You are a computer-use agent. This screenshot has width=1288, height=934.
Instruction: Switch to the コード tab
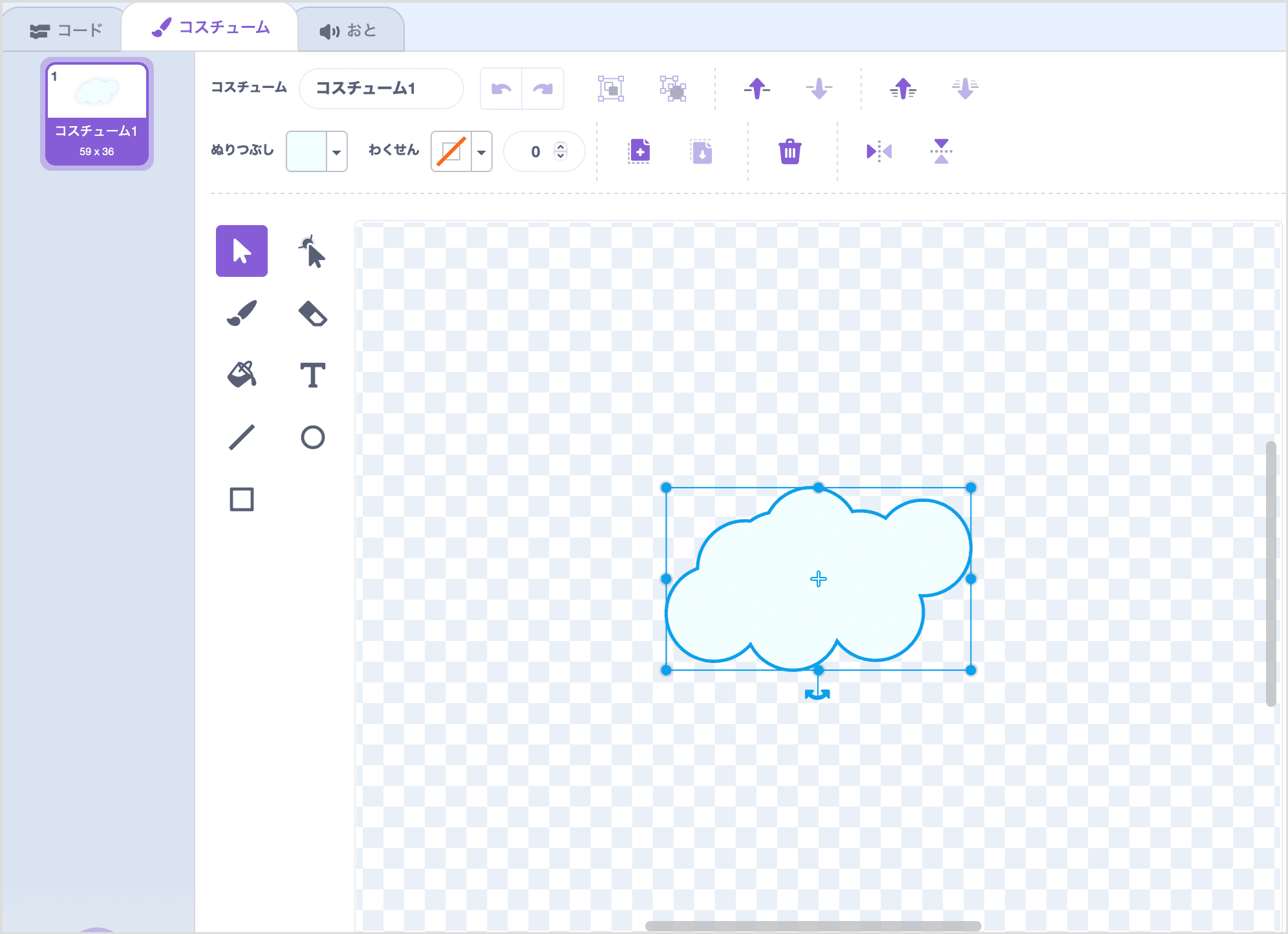point(65,27)
